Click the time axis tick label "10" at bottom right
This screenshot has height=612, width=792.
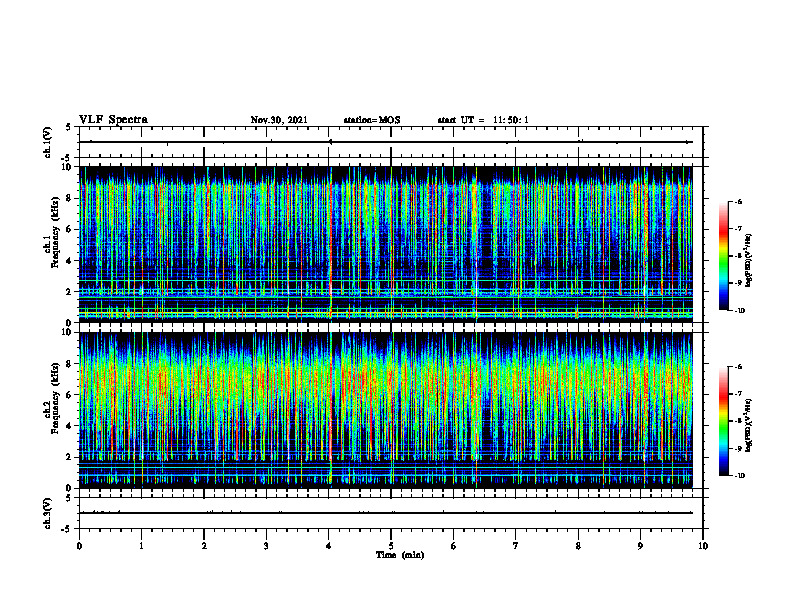click(x=703, y=546)
